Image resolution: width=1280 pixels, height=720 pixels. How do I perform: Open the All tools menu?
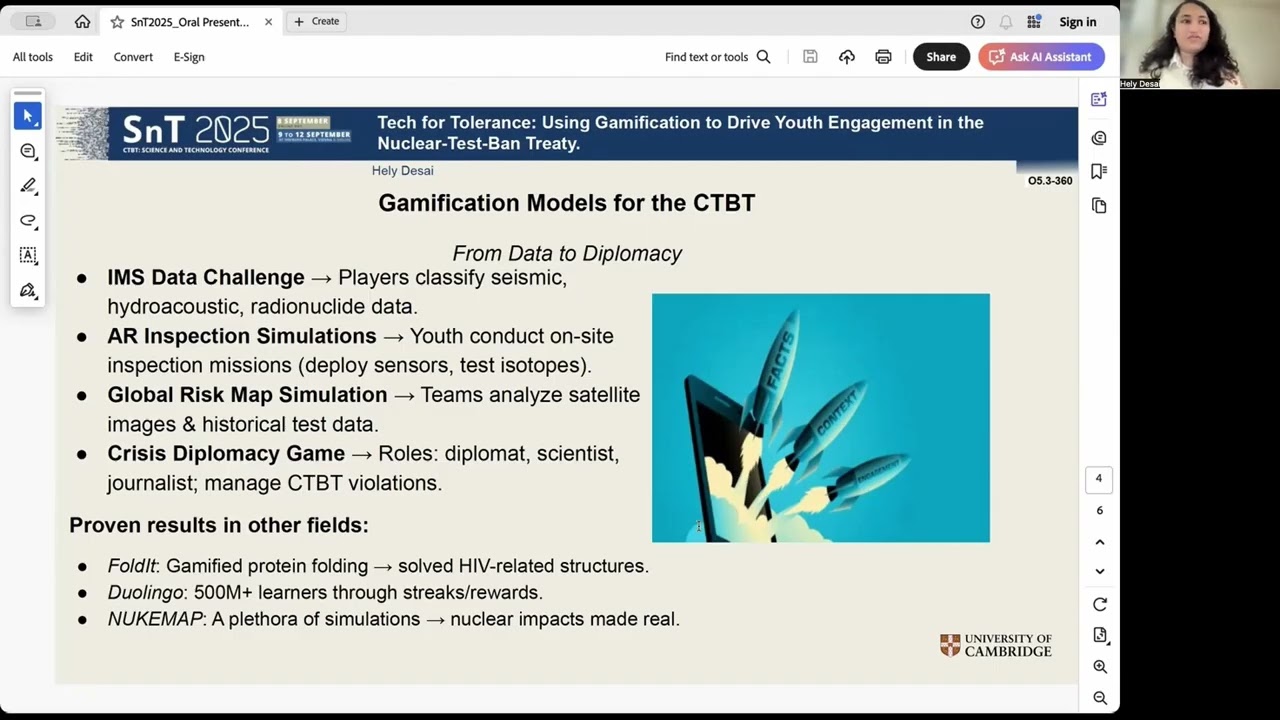pos(33,57)
